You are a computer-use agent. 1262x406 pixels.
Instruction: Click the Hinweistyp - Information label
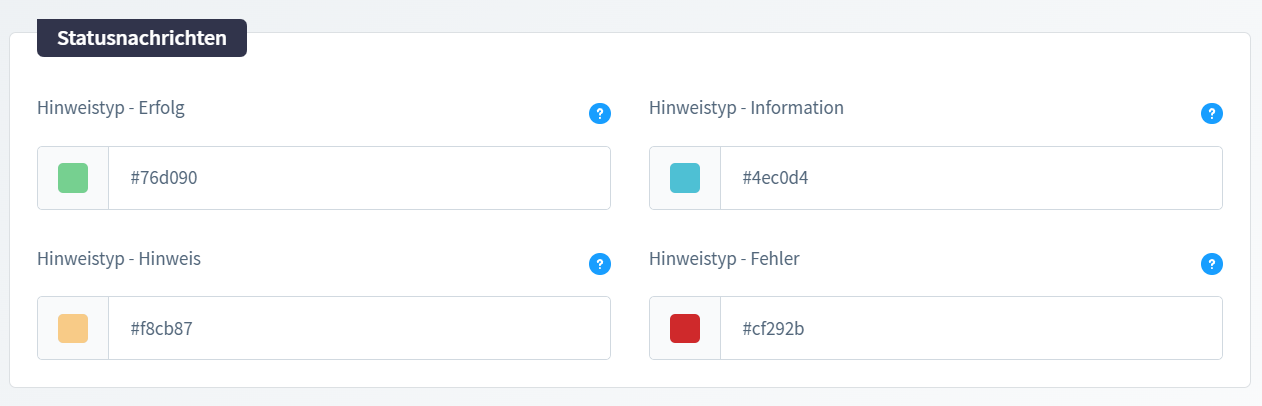click(x=746, y=108)
